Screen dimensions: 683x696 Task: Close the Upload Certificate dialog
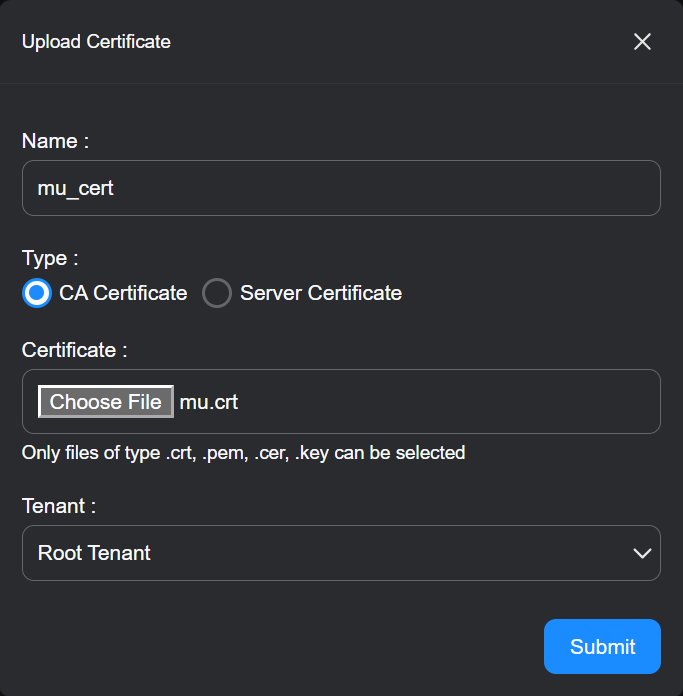coord(642,41)
